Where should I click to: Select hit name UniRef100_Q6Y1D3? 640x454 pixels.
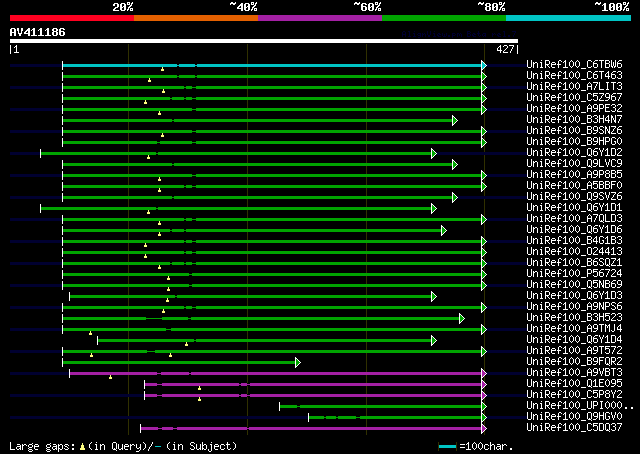[574, 296]
